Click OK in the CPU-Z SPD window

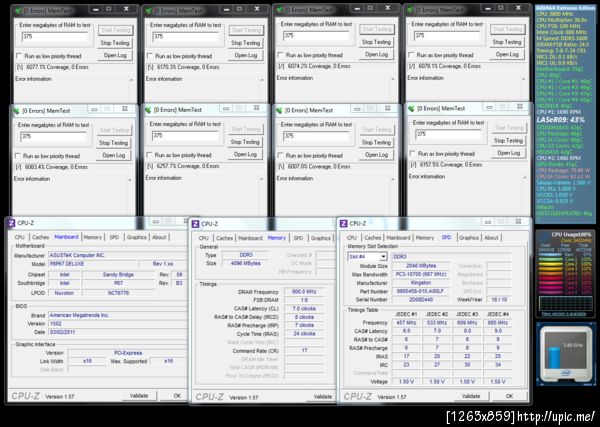509,396
